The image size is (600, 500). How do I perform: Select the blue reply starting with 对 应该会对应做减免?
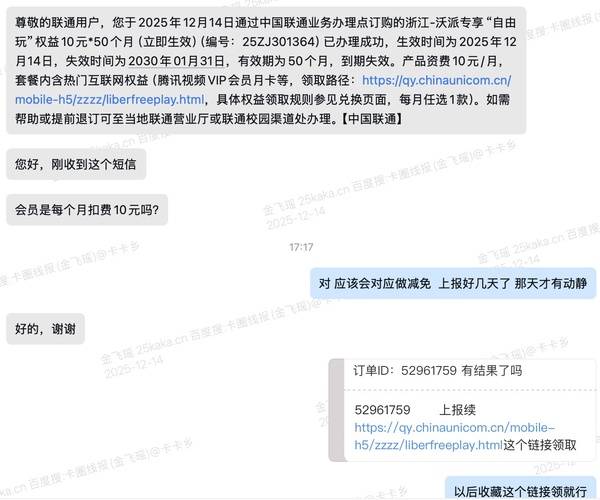(453, 283)
